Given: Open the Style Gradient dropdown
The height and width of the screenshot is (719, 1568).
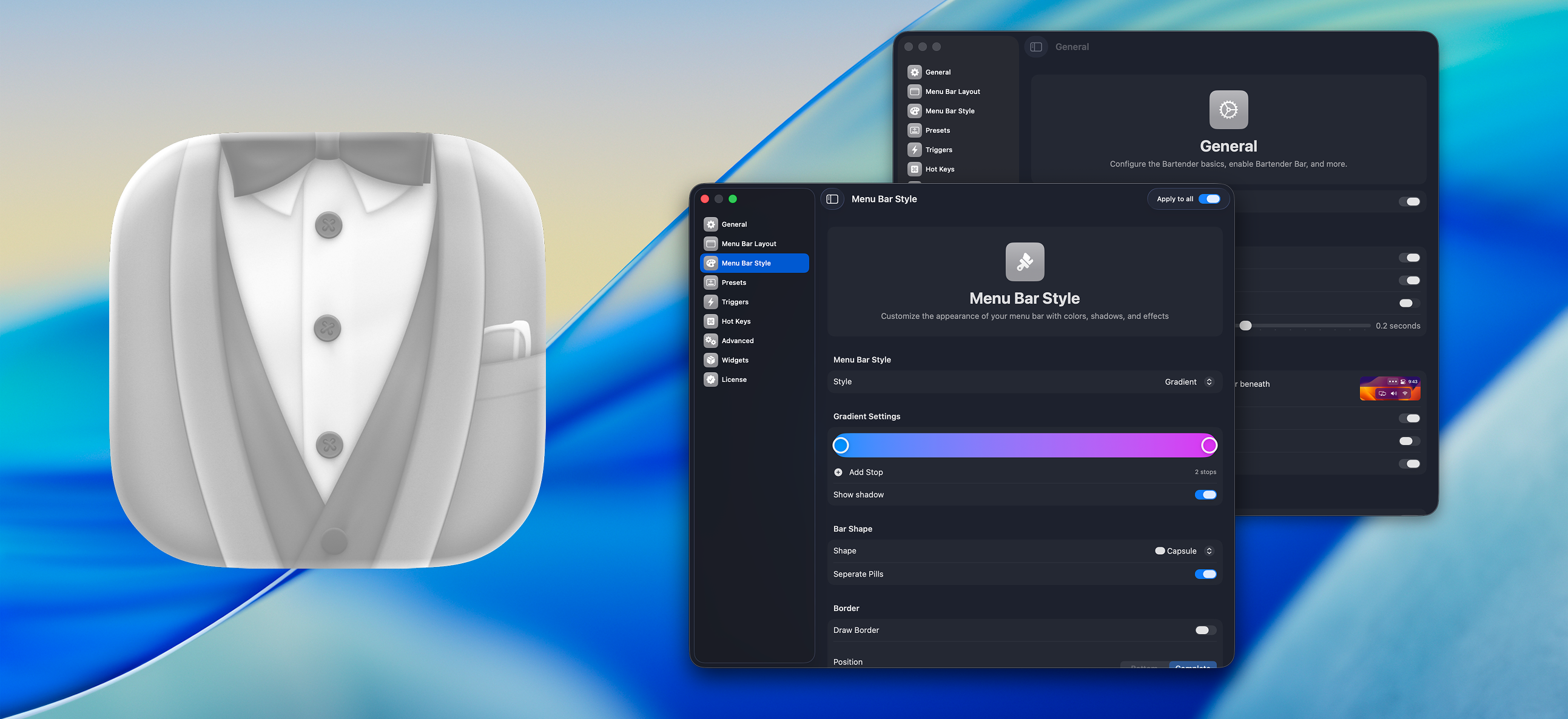Looking at the screenshot, I should click(x=1188, y=382).
